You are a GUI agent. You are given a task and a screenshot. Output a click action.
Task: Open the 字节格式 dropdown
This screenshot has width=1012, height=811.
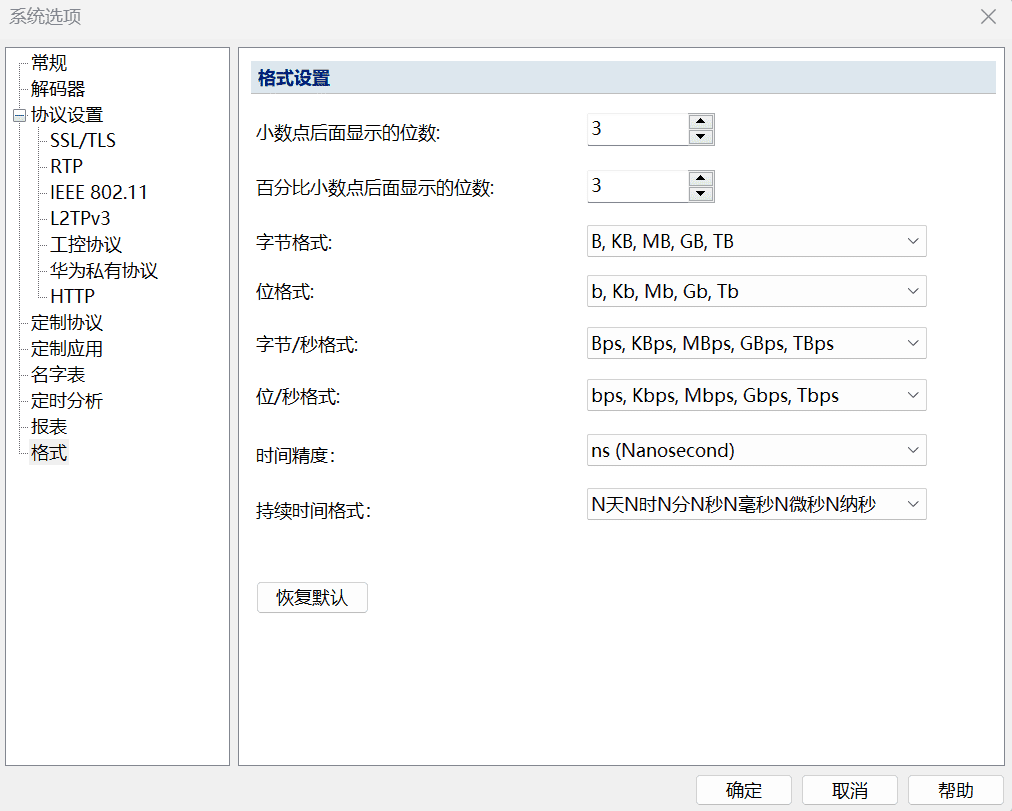pyautogui.click(x=912, y=241)
